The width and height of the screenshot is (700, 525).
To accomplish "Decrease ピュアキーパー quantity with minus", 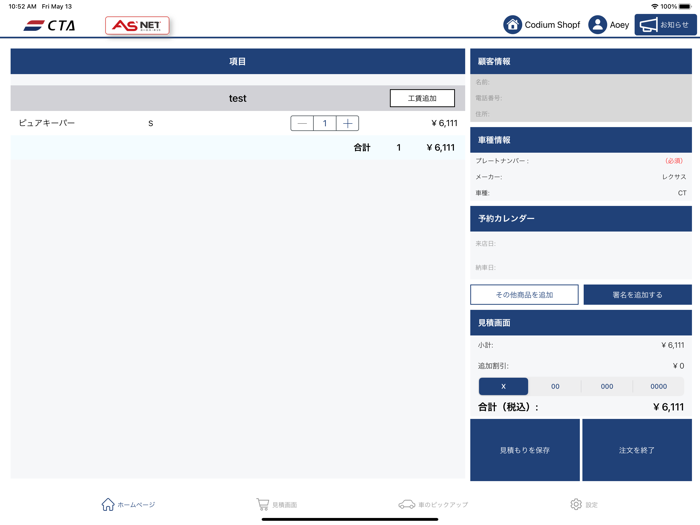I will (302, 124).
